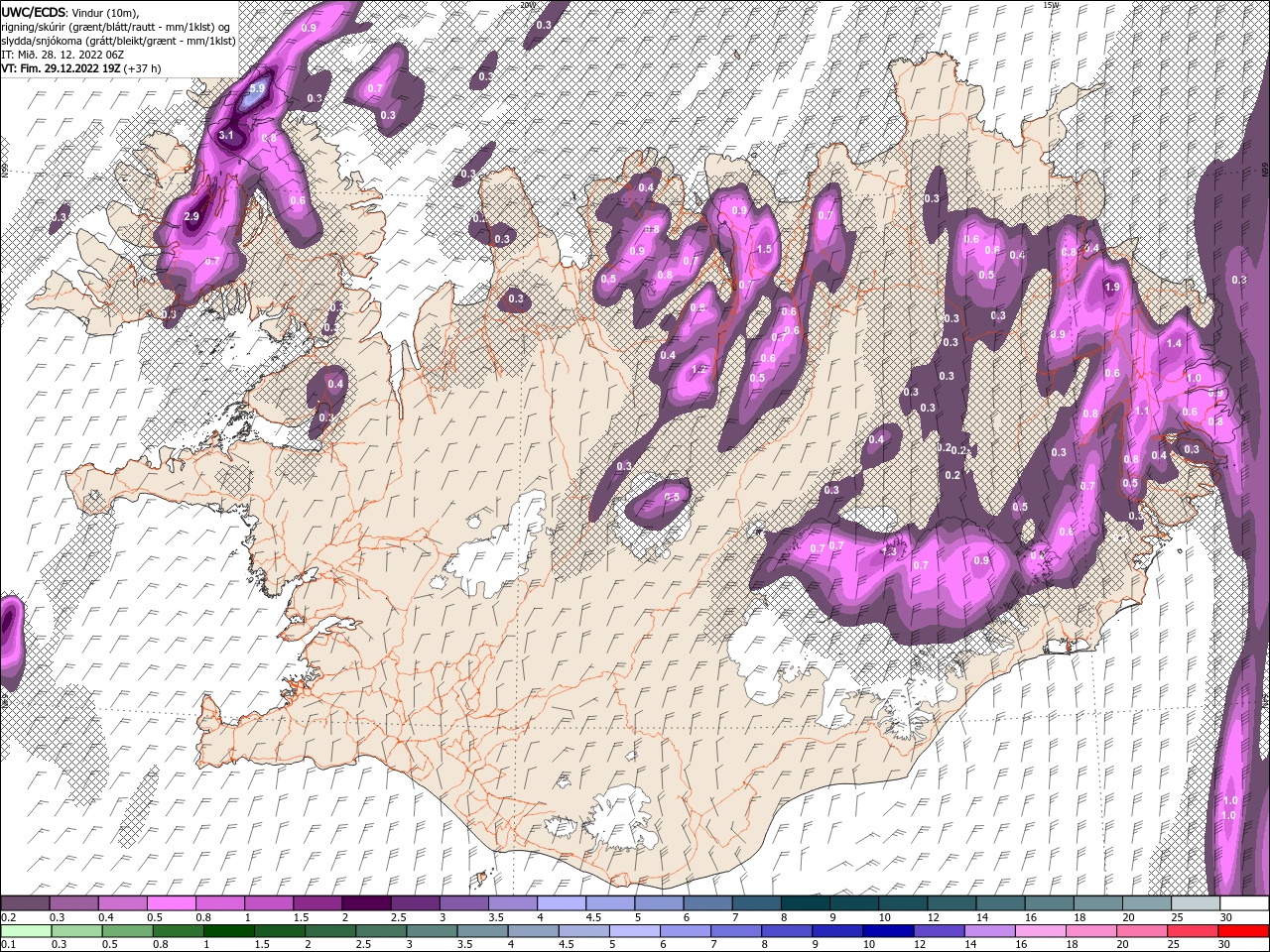Click the 1.4 precipitation value in the east
Screen dimensions: 1270x952
click(1174, 343)
